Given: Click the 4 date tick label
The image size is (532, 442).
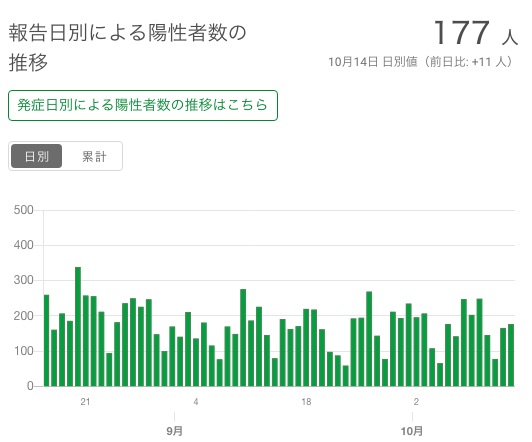Looking at the screenshot, I should (196, 402).
